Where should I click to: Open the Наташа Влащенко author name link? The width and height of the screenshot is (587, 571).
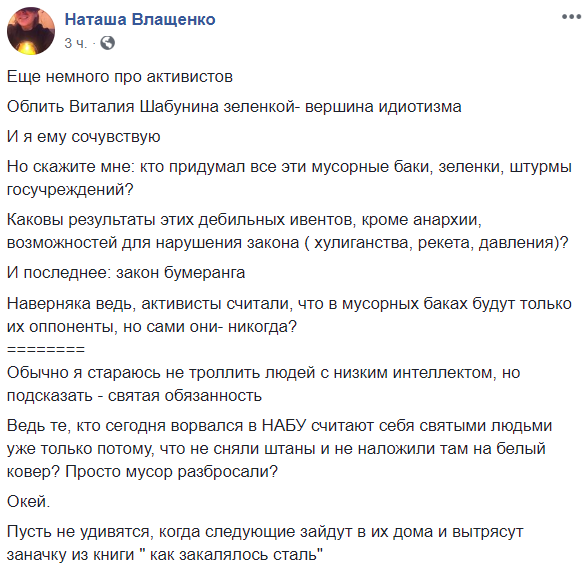pos(140,19)
